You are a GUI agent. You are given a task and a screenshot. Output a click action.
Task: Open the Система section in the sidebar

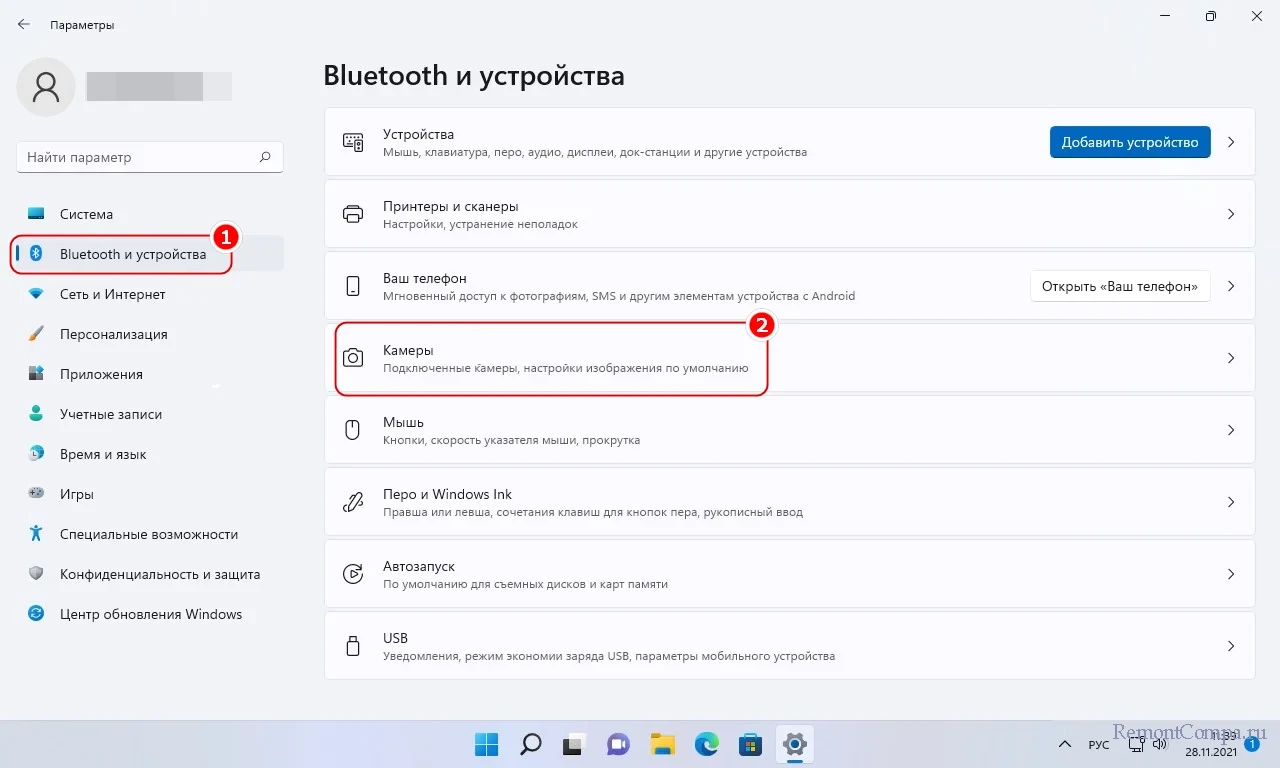click(x=86, y=214)
